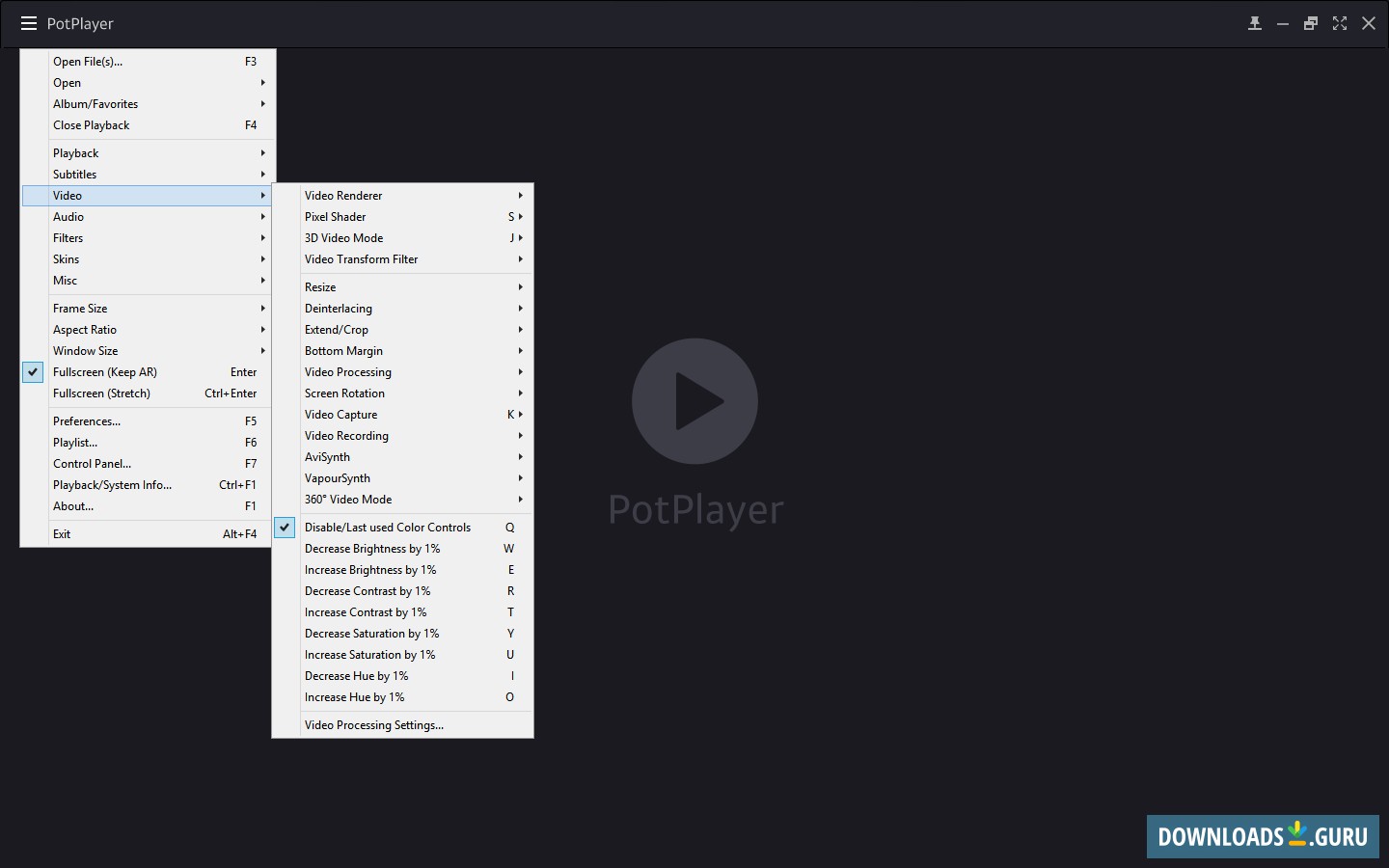Click the large play button in center
Image resolution: width=1389 pixels, height=868 pixels.
click(694, 401)
